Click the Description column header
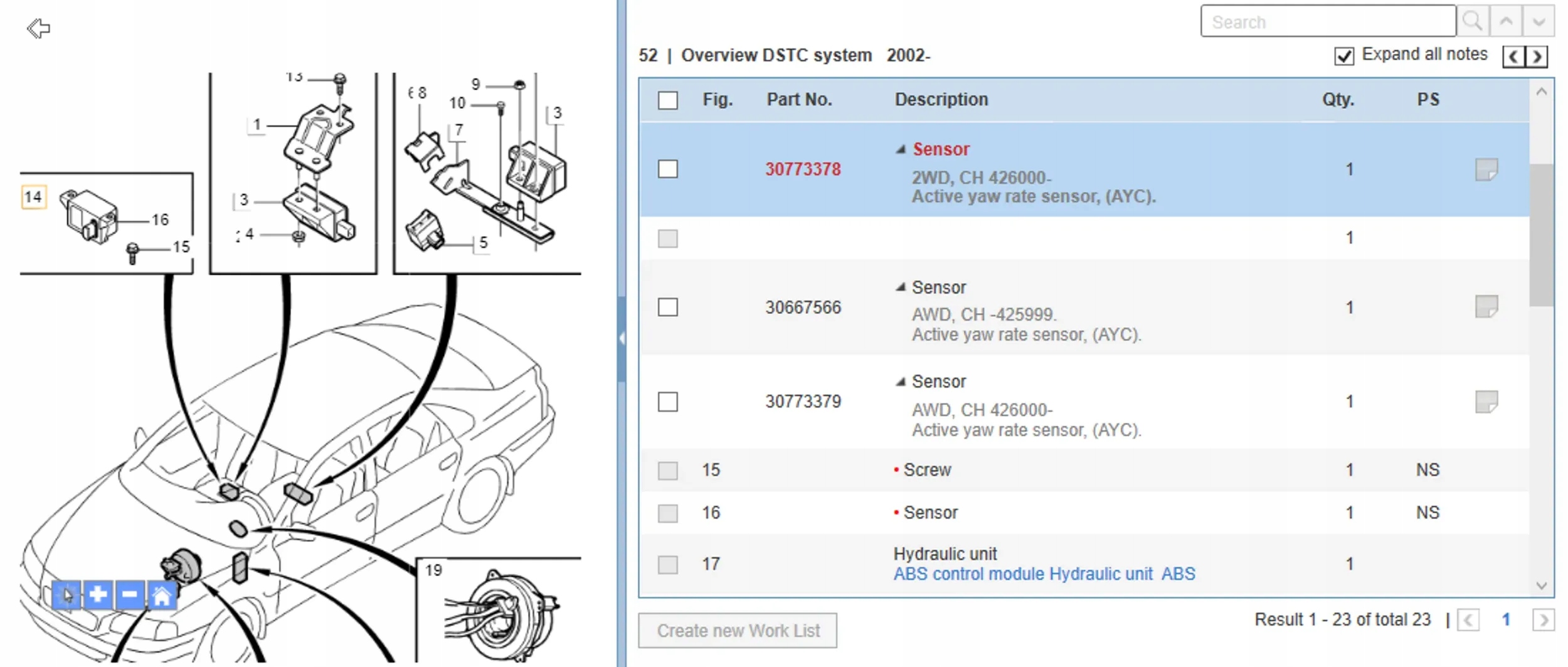Screen dimensions: 1568x667 coord(941,100)
